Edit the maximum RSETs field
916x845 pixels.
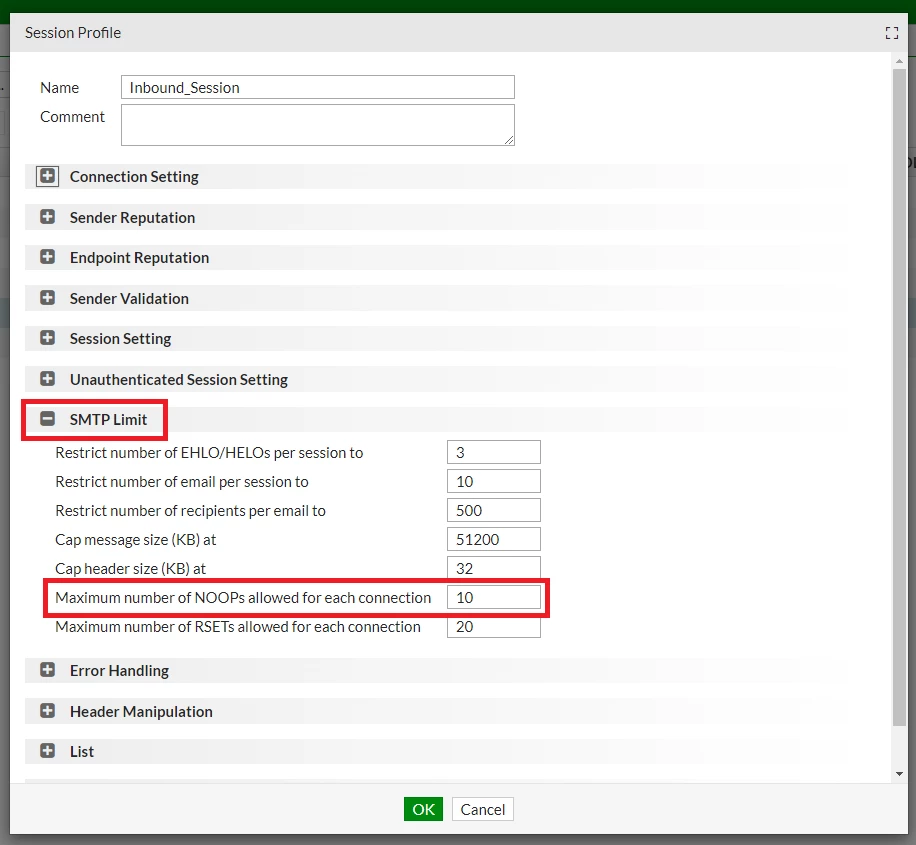[494, 626]
